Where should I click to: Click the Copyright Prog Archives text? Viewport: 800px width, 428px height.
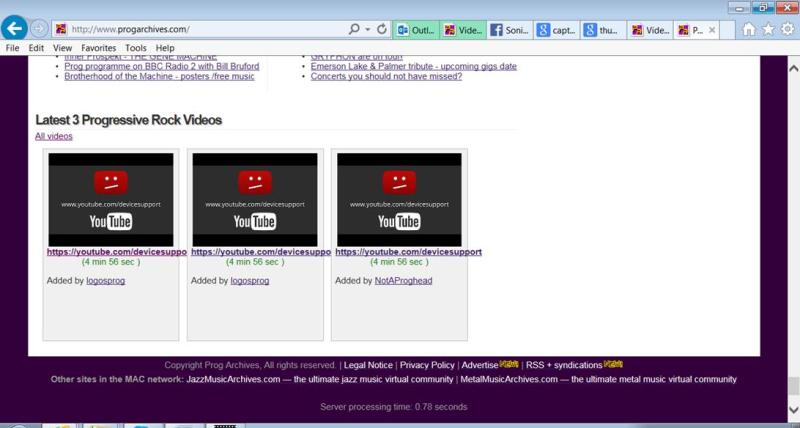pyautogui.click(x=250, y=365)
